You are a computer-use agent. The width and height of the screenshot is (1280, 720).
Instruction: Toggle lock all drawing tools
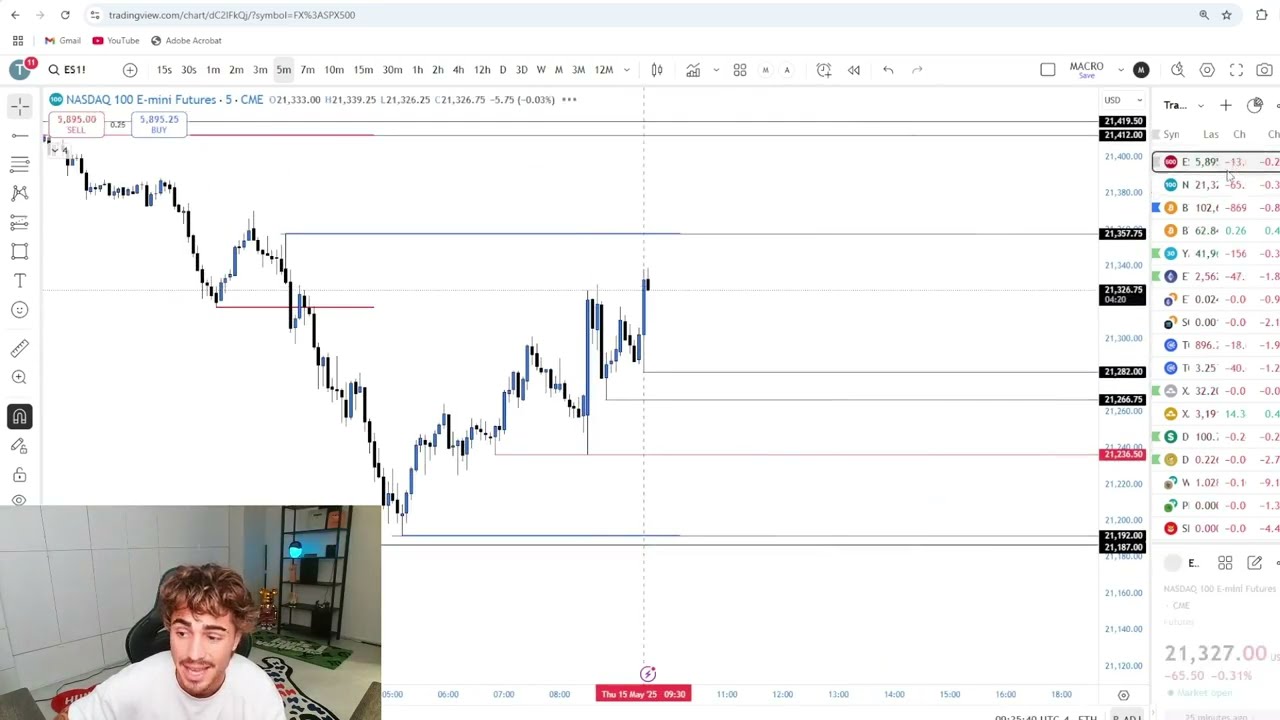click(20, 475)
